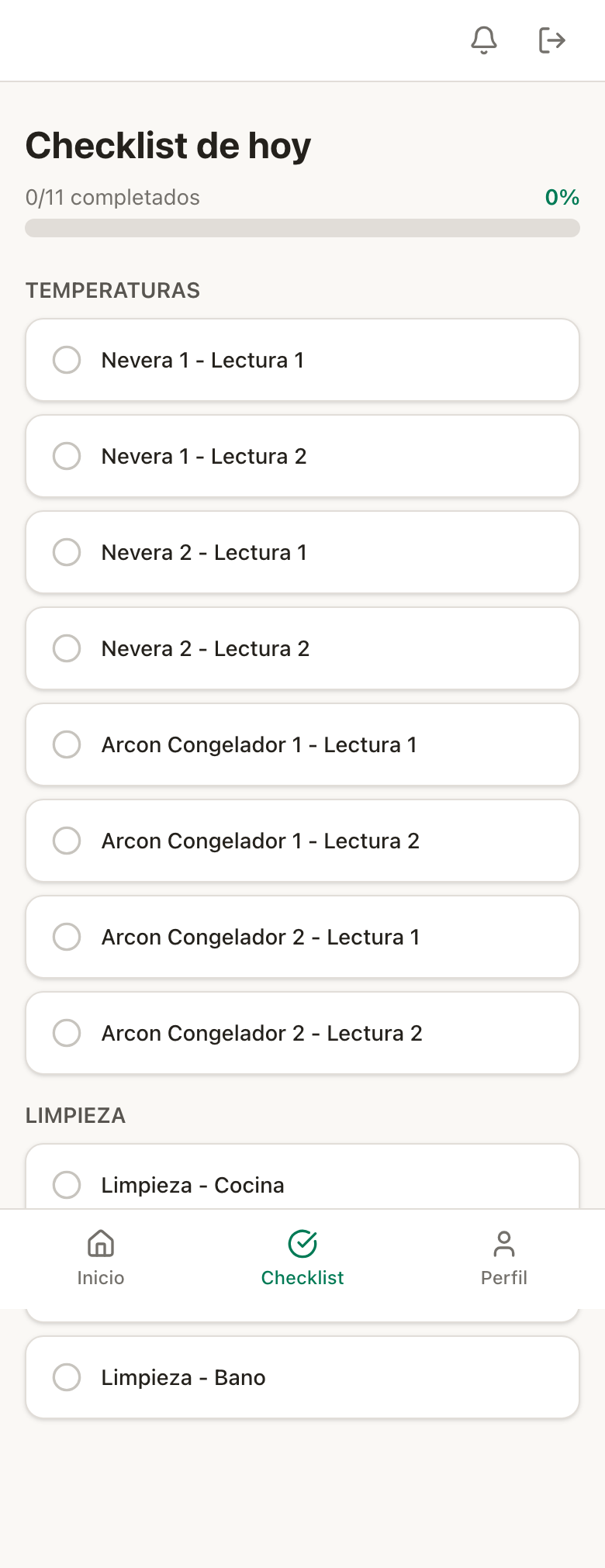Tick the Nevera 2 - Lectura 2 circle
Image resolution: width=605 pixels, height=1568 pixels.
67,648
